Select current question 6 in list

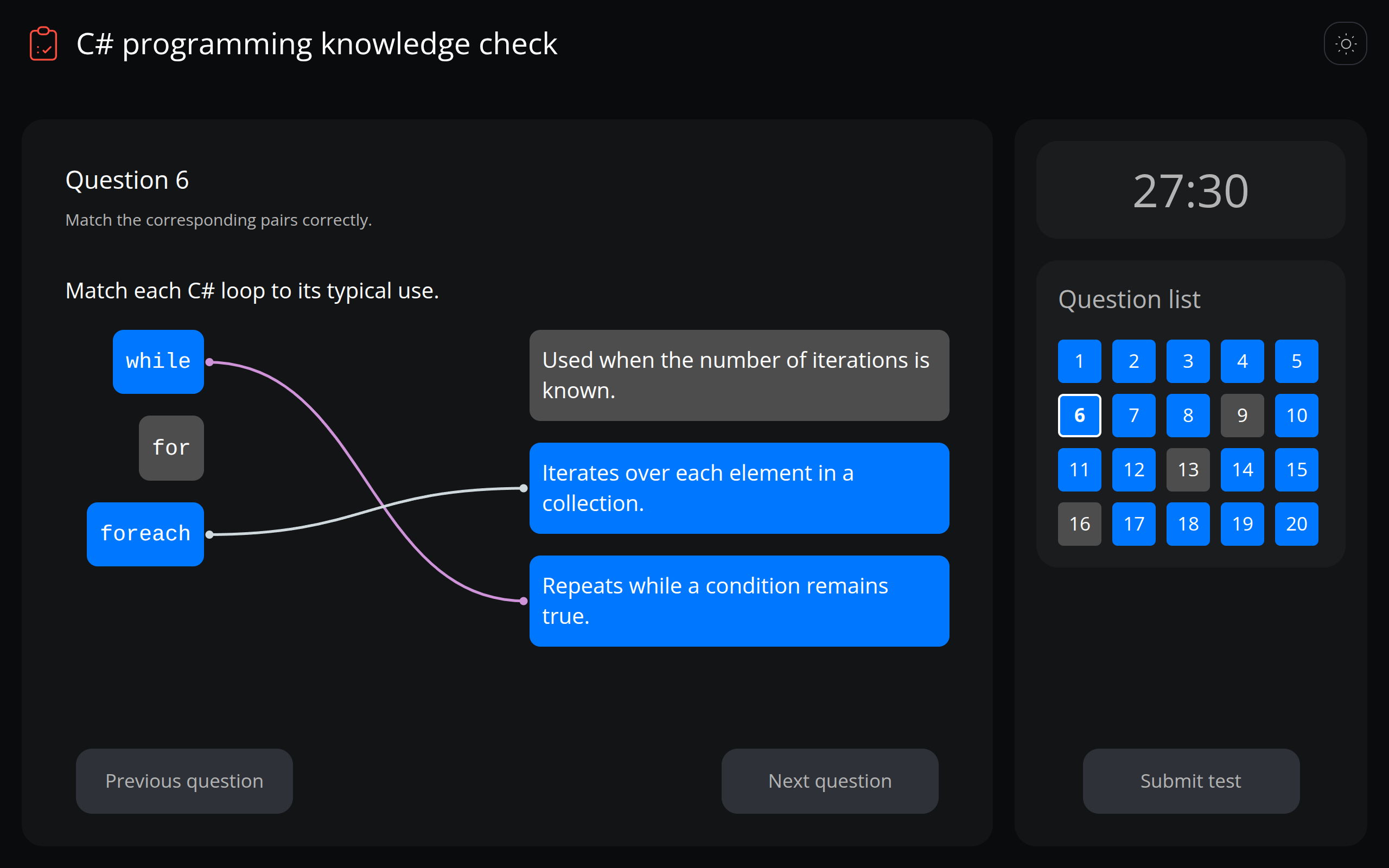tap(1080, 416)
